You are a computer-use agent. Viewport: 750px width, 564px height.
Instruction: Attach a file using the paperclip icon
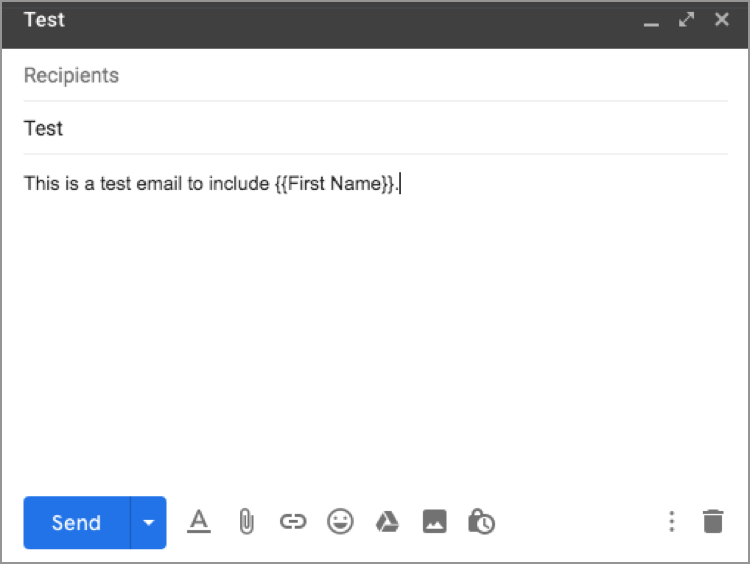(246, 522)
